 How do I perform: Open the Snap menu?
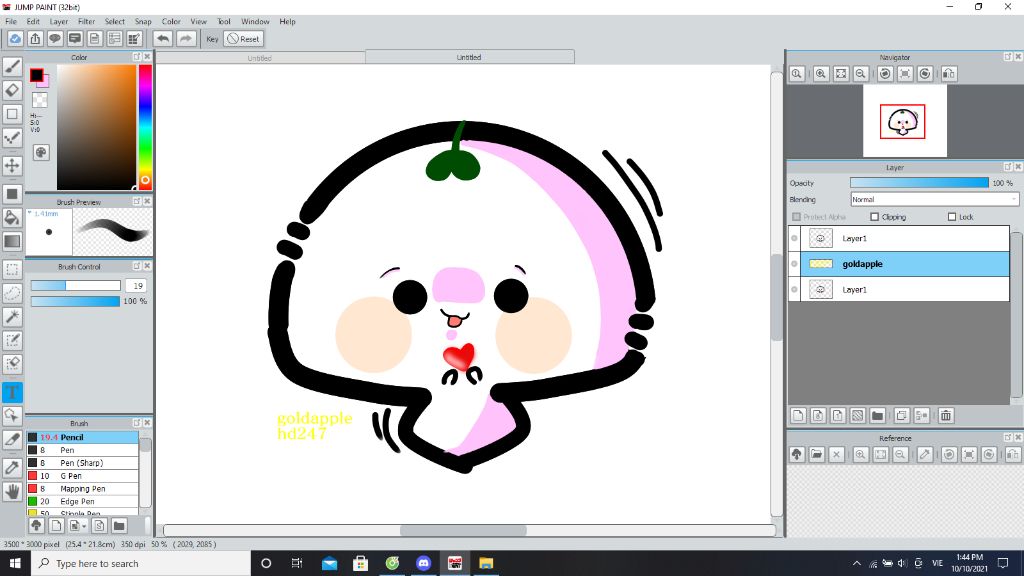143,22
